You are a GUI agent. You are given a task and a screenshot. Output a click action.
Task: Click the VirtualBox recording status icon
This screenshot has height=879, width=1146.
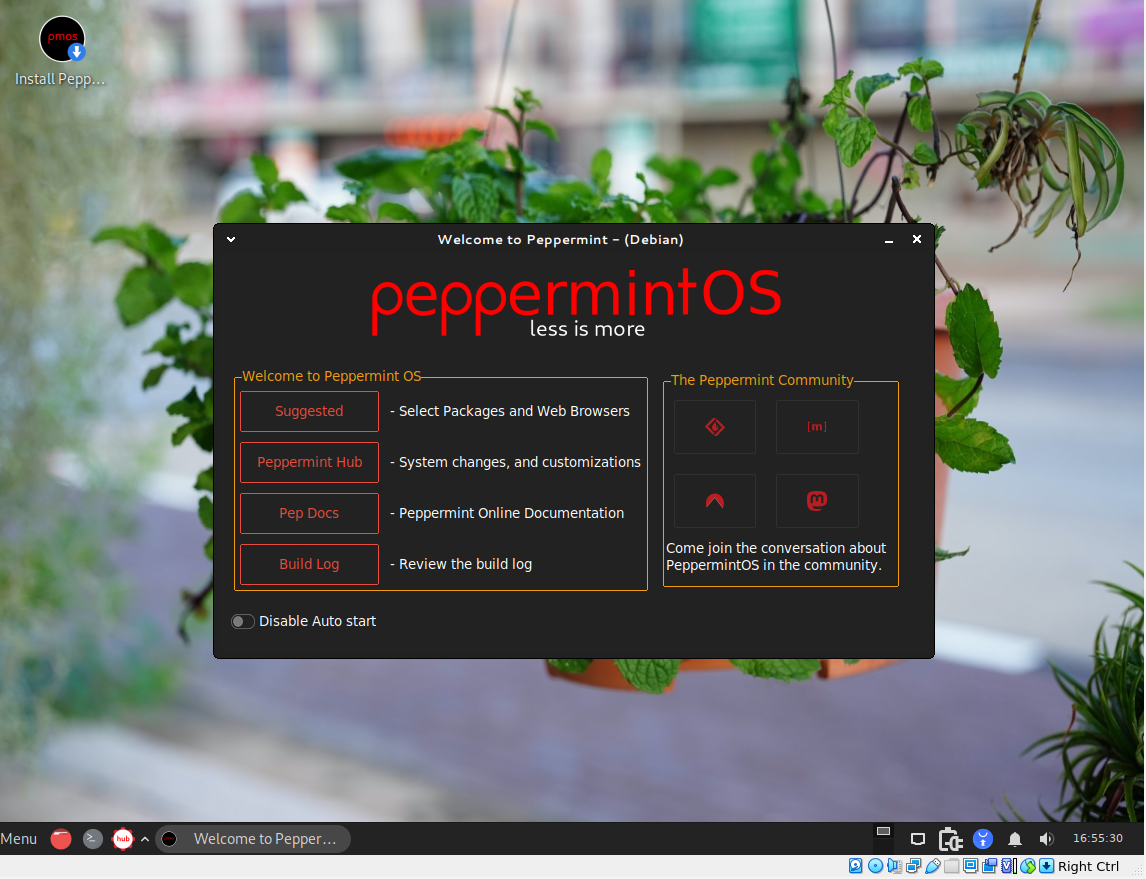tap(990, 866)
